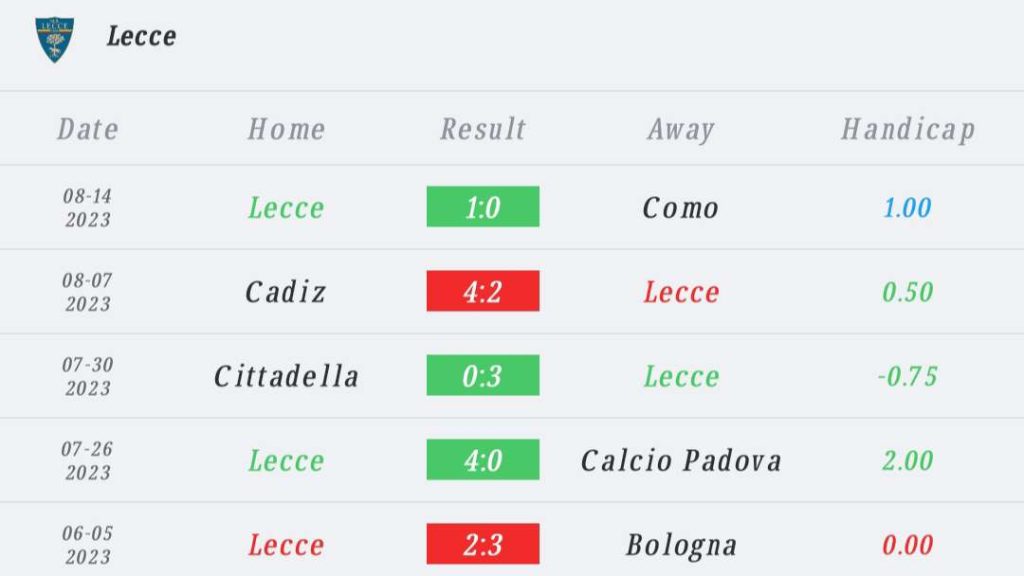Click the Result column header
The height and width of the screenshot is (576, 1024).
click(x=483, y=129)
